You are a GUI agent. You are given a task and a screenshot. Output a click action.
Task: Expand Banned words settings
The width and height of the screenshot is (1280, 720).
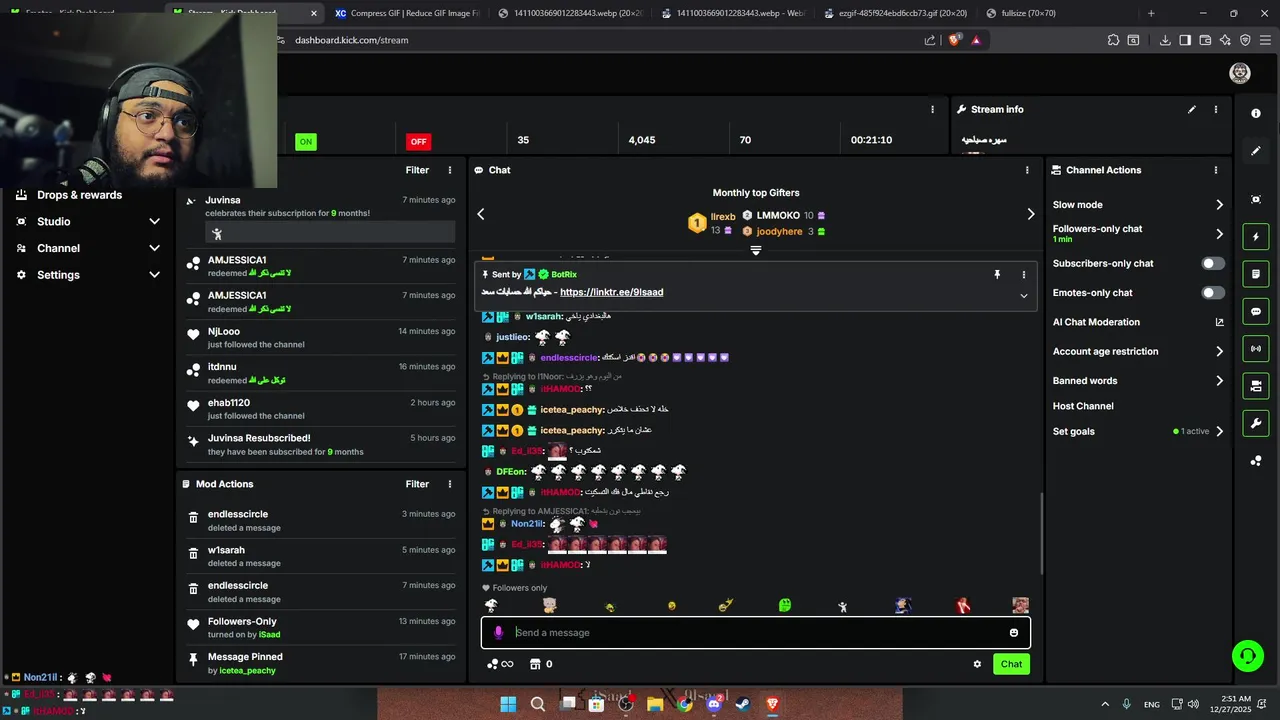pyautogui.click(x=1219, y=381)
